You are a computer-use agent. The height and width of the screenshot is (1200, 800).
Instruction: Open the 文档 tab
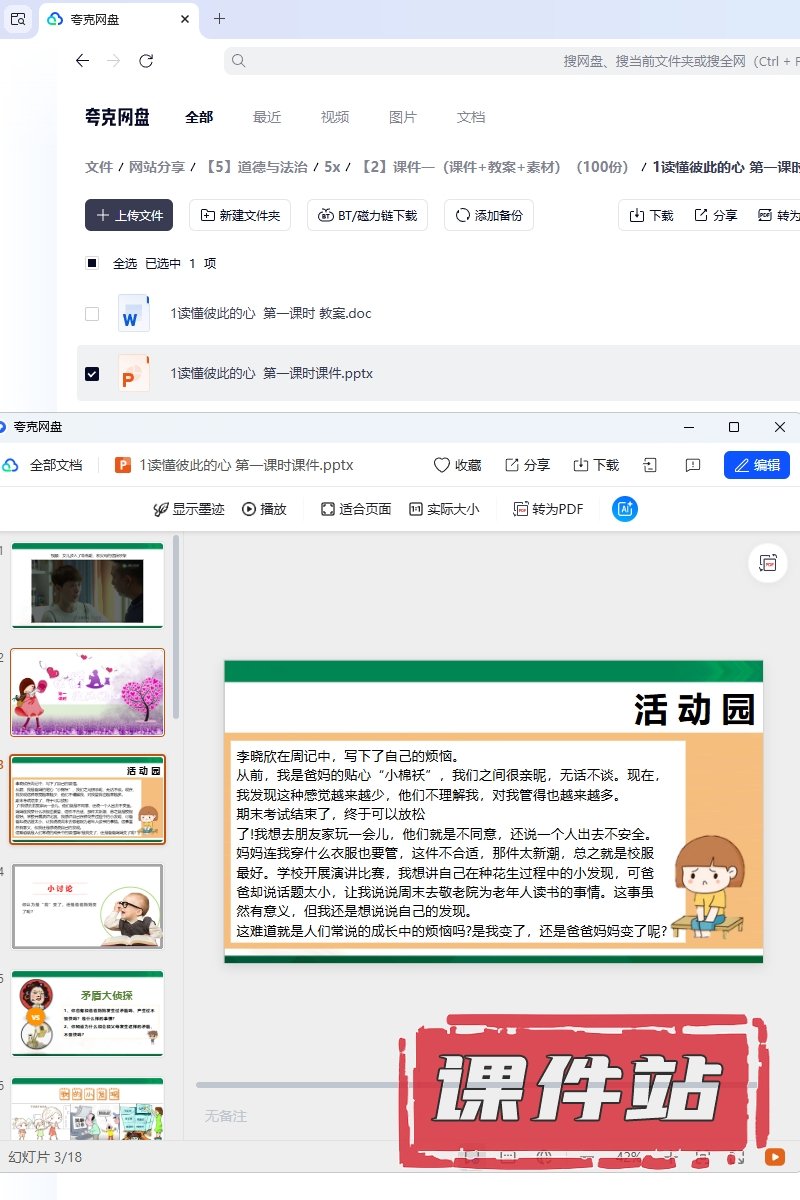pos(471,117)
